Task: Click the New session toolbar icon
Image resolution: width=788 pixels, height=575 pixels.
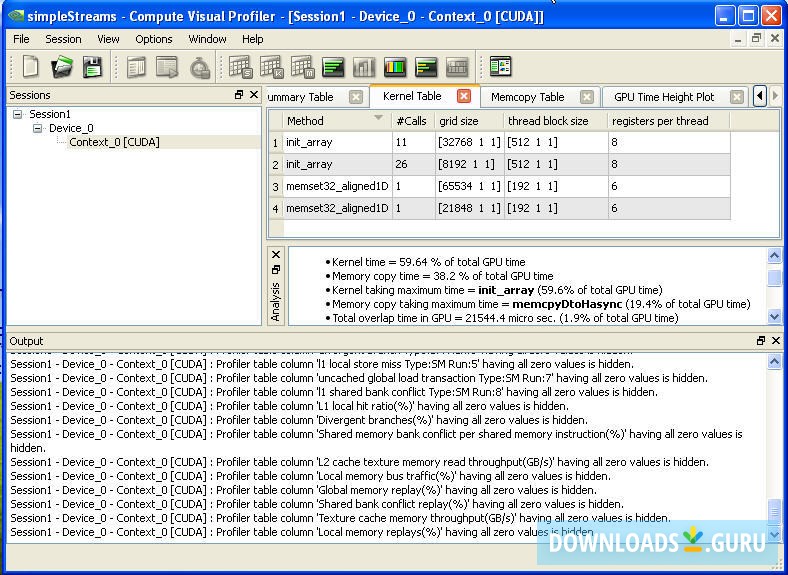Action: [32, 67]
